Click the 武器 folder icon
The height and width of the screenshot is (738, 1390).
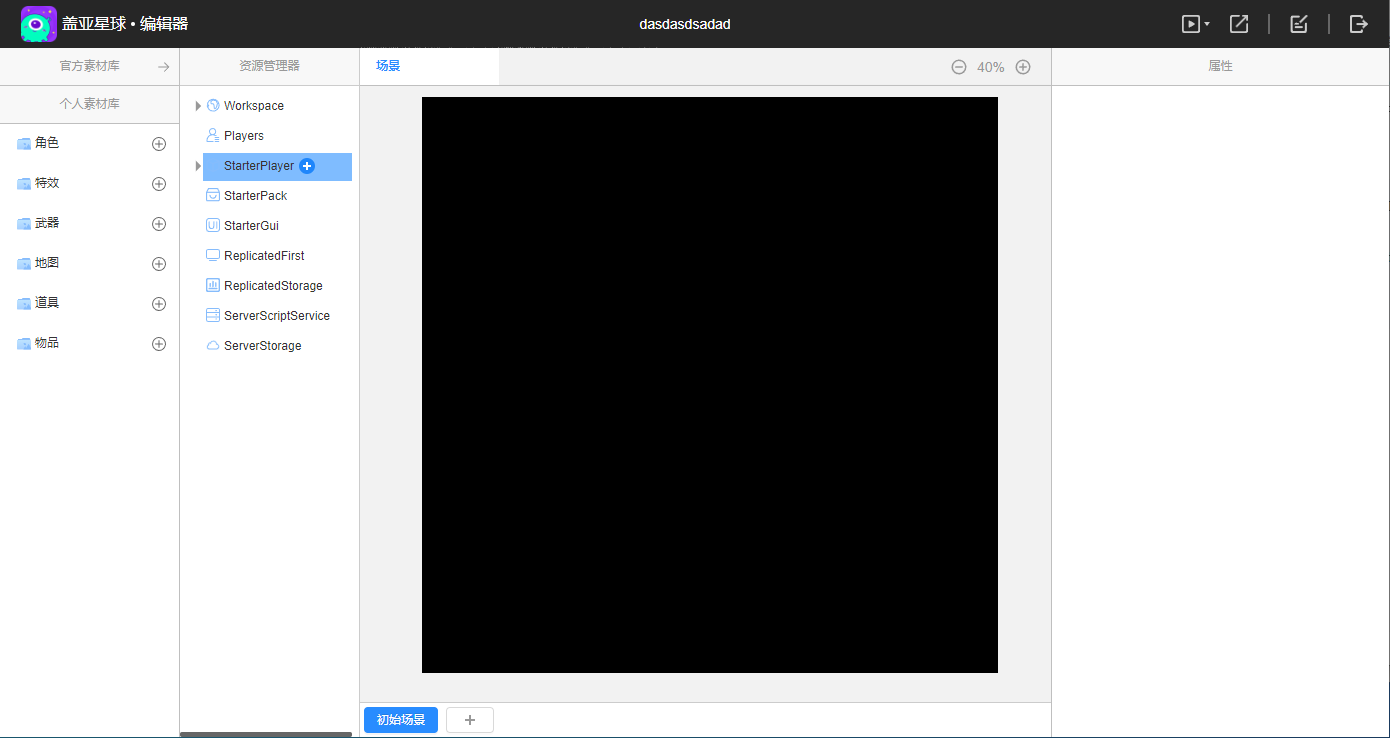[24, 224]
